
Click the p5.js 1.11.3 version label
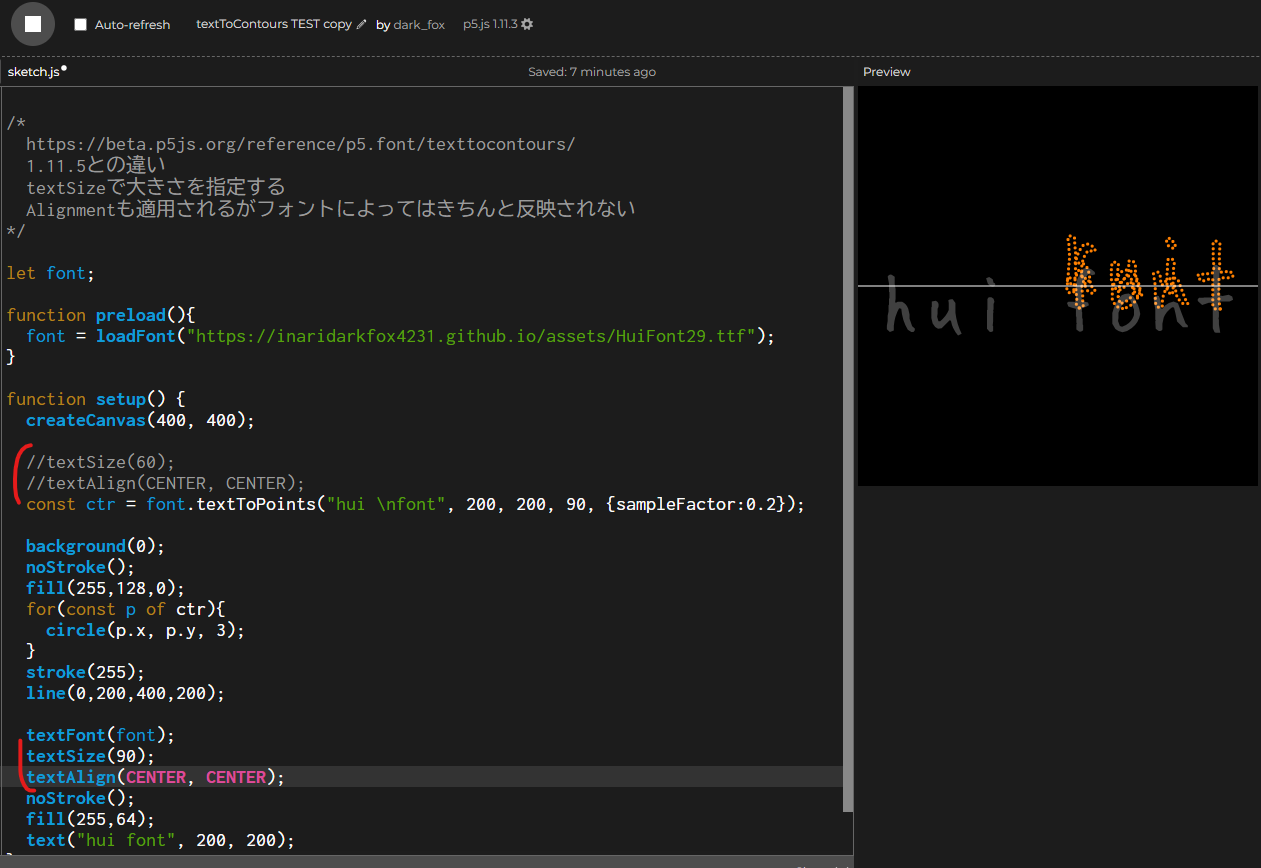(x=490, y=24)
